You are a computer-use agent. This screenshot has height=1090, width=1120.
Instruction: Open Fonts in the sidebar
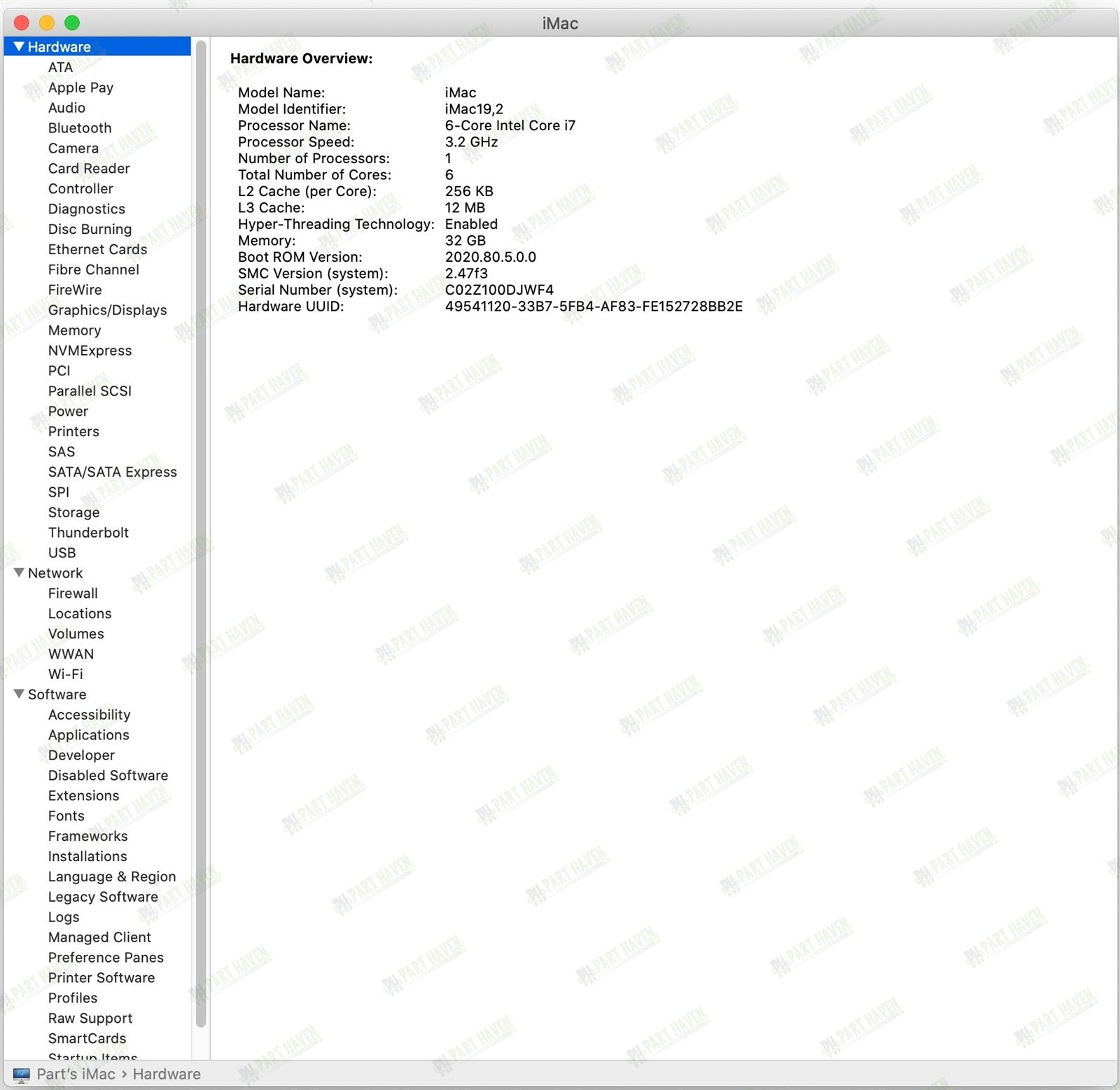[x=66, y=816]
